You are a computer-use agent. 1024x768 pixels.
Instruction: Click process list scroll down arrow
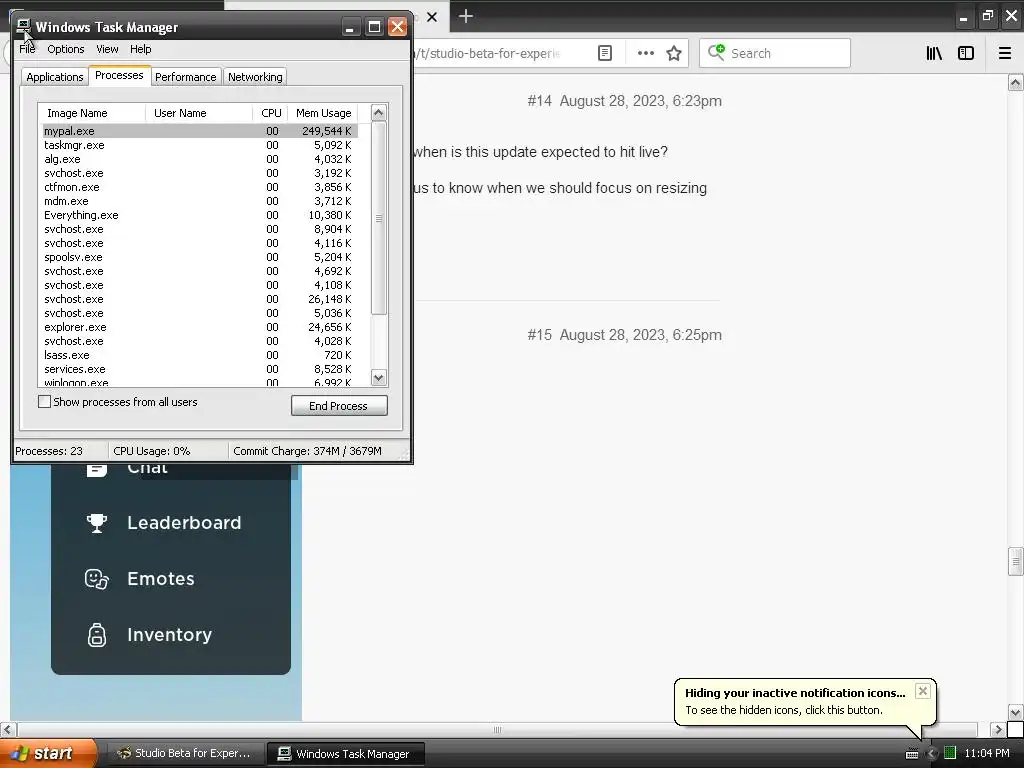[x=379, y=377]
